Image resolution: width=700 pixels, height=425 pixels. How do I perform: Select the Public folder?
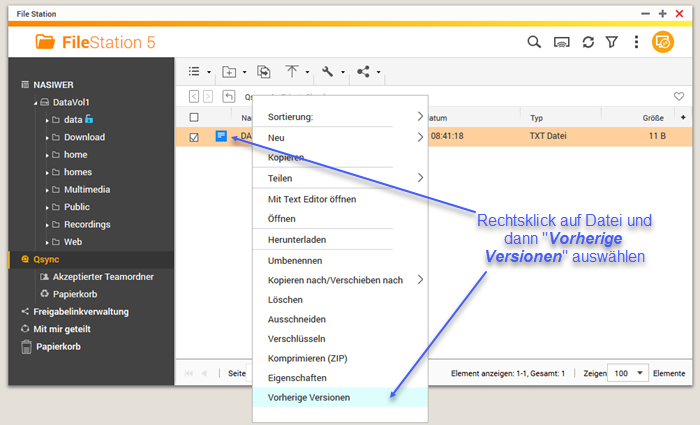coord(77,207)
